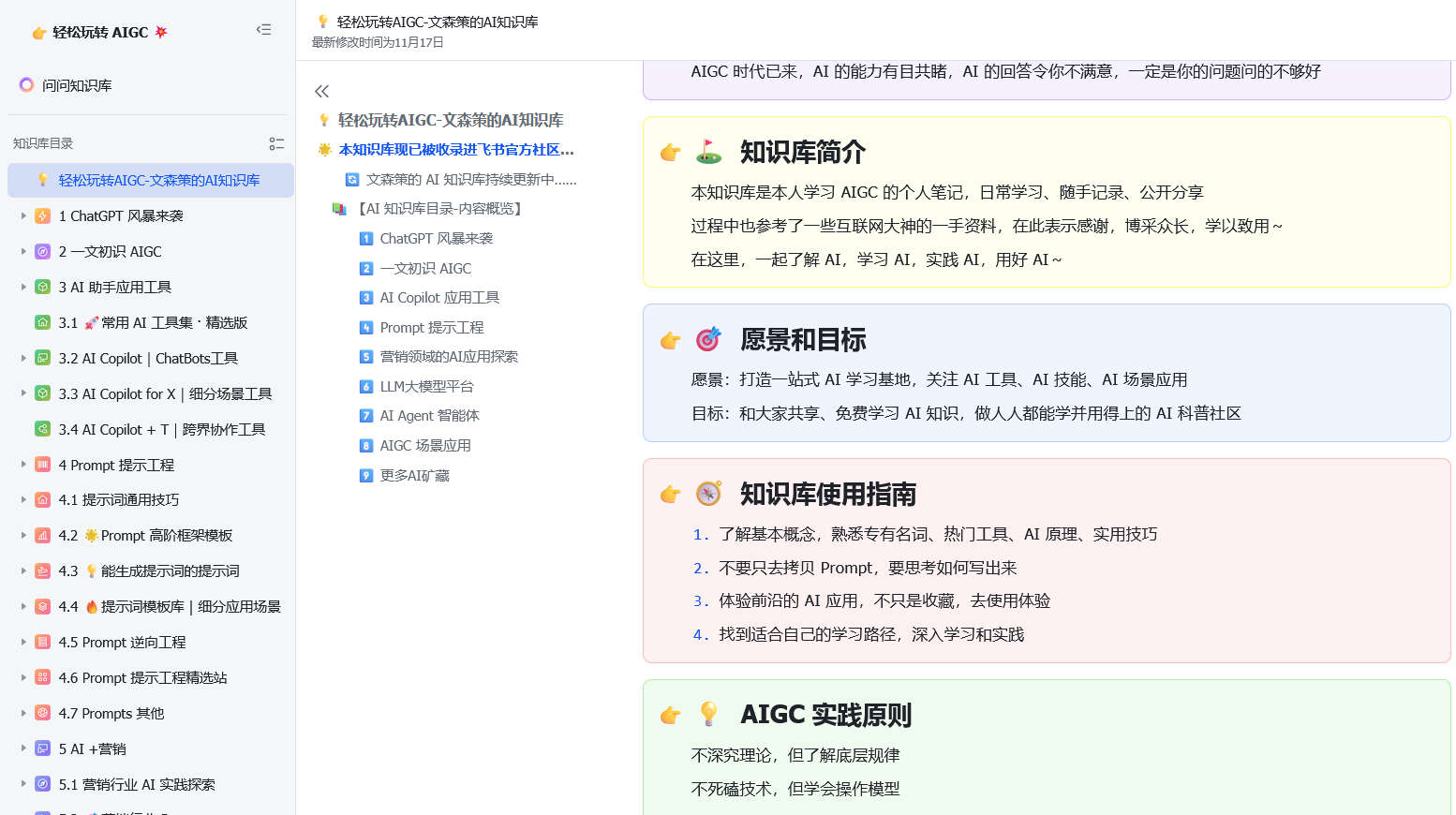This screenshot has height=815, width=1456.
Task: Click purple icon of 2 一文初识 AIGC
Action: click(x=42, y=251)
